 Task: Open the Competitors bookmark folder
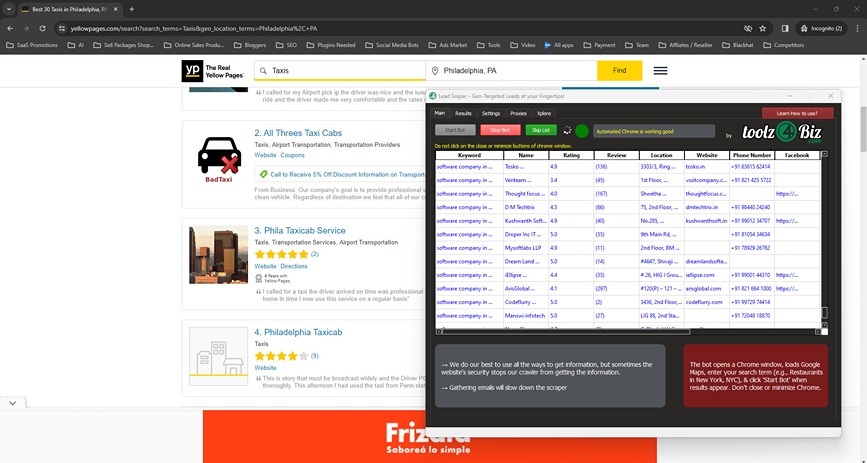click(x=784, y=45)
